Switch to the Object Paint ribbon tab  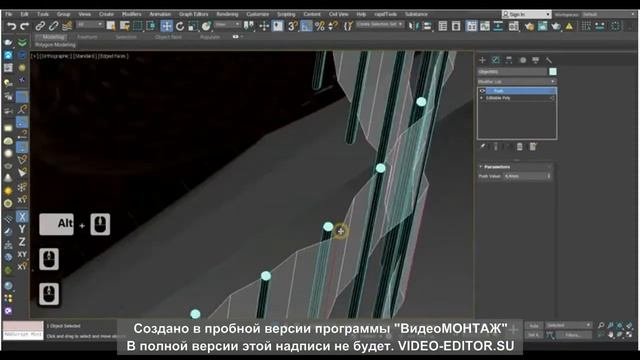click(168, 37)
